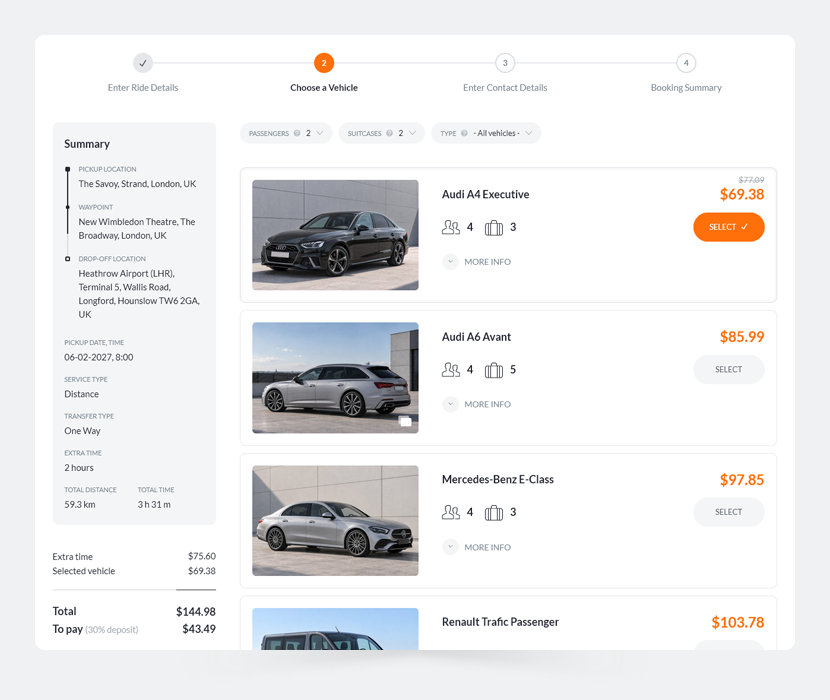Screen dimensions: 830x700
Task: Open the Renault Trafic Passenger photo
Action: [x=335, y=629]
